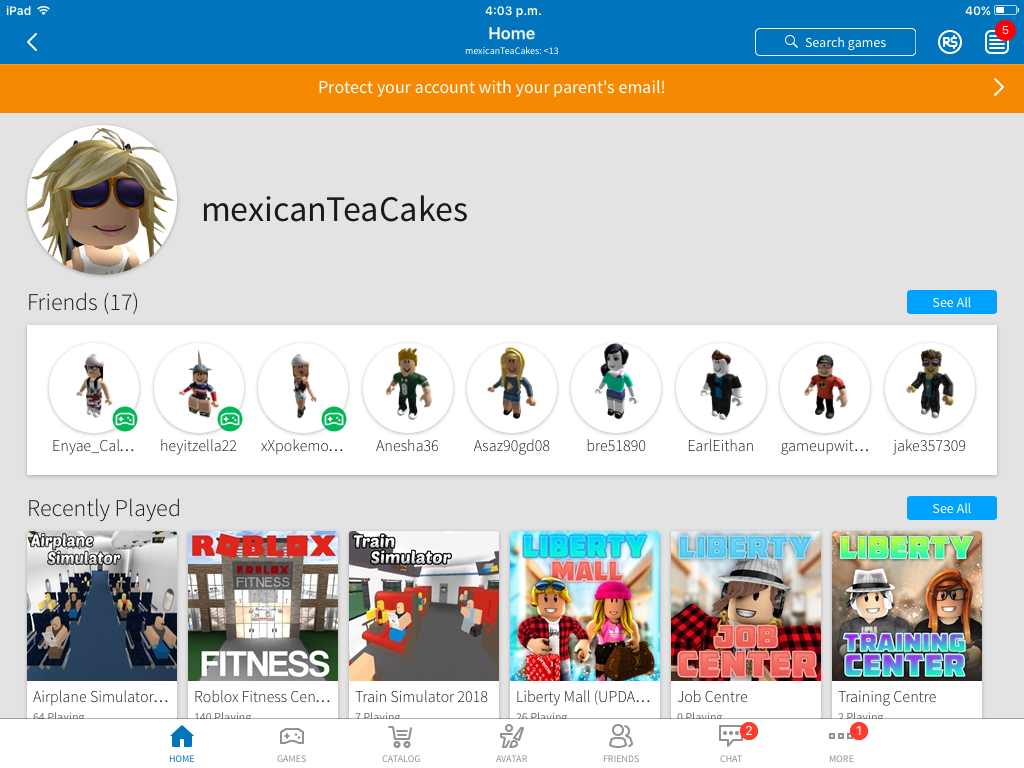Image resolution: width=1024 pixels, height=768 pixels.
Task: Open Liberty Training Center game thumbnail
Action: pyautogui.click(x=907, y=606)
